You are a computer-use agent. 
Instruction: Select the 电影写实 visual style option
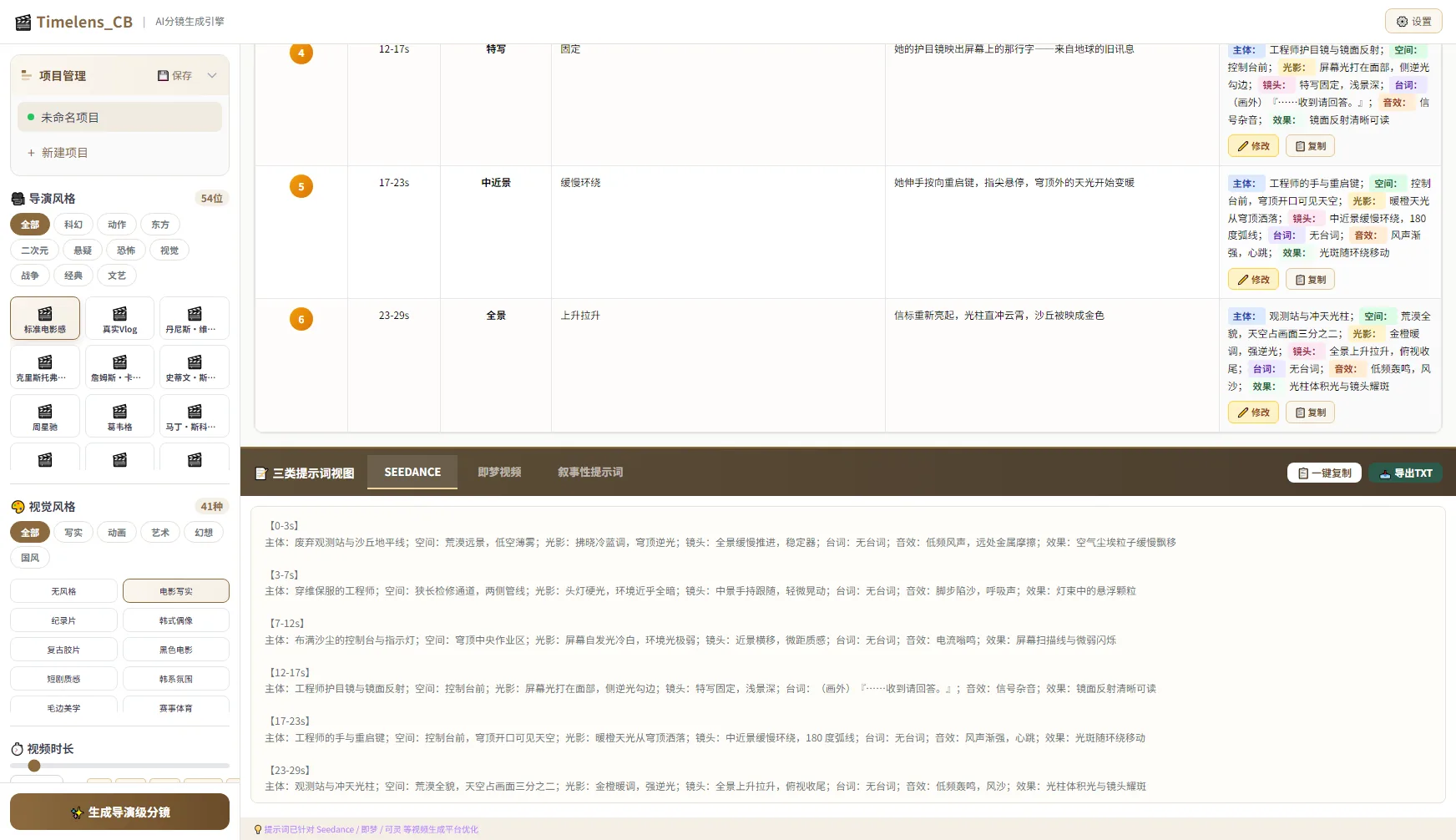(176, 591)
